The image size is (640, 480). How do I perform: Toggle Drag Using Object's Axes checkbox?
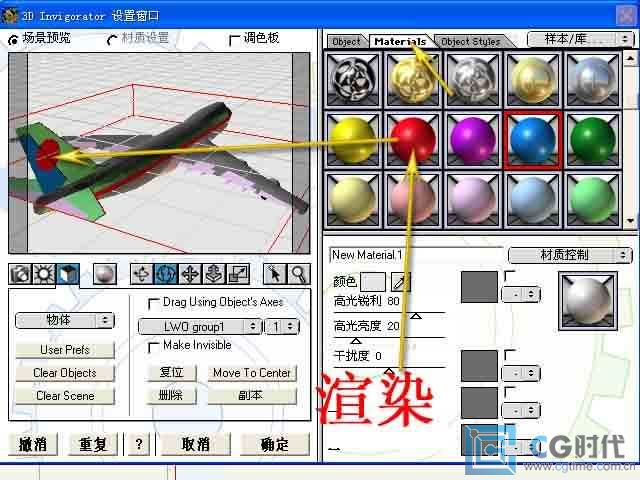(x=153, y=303)
